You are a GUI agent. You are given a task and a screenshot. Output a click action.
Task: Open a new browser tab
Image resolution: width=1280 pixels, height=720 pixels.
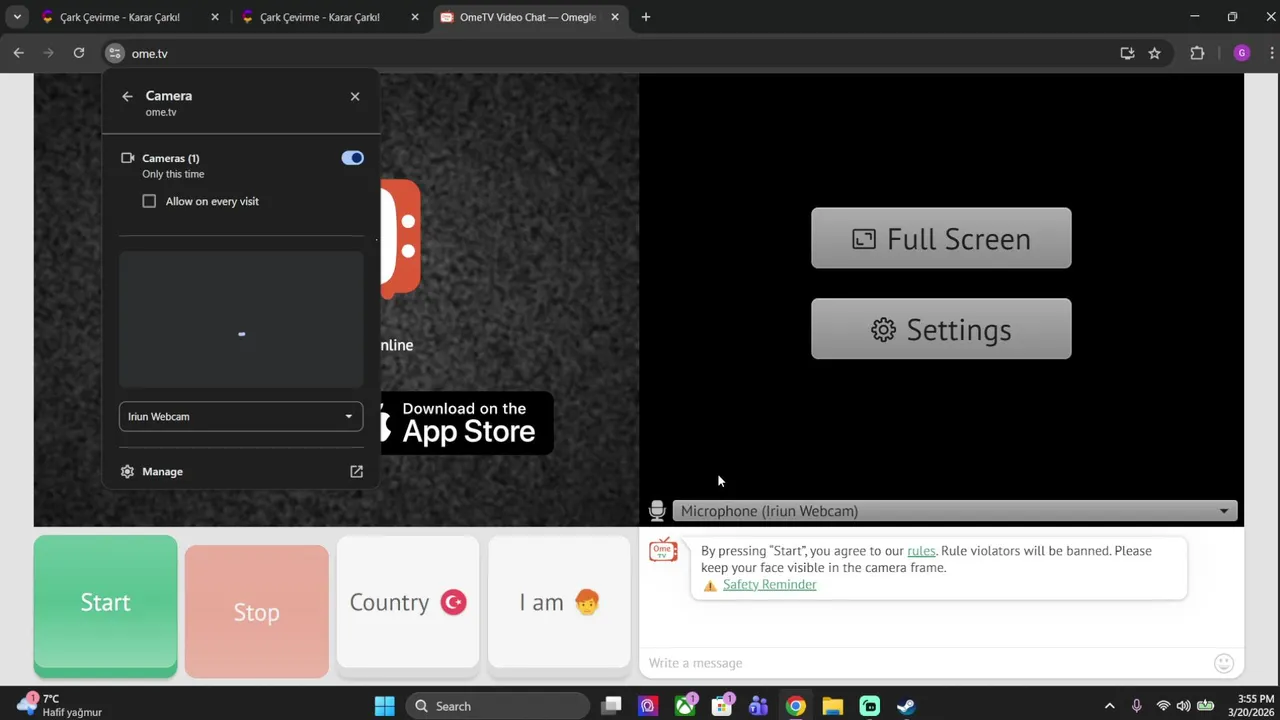646,17
